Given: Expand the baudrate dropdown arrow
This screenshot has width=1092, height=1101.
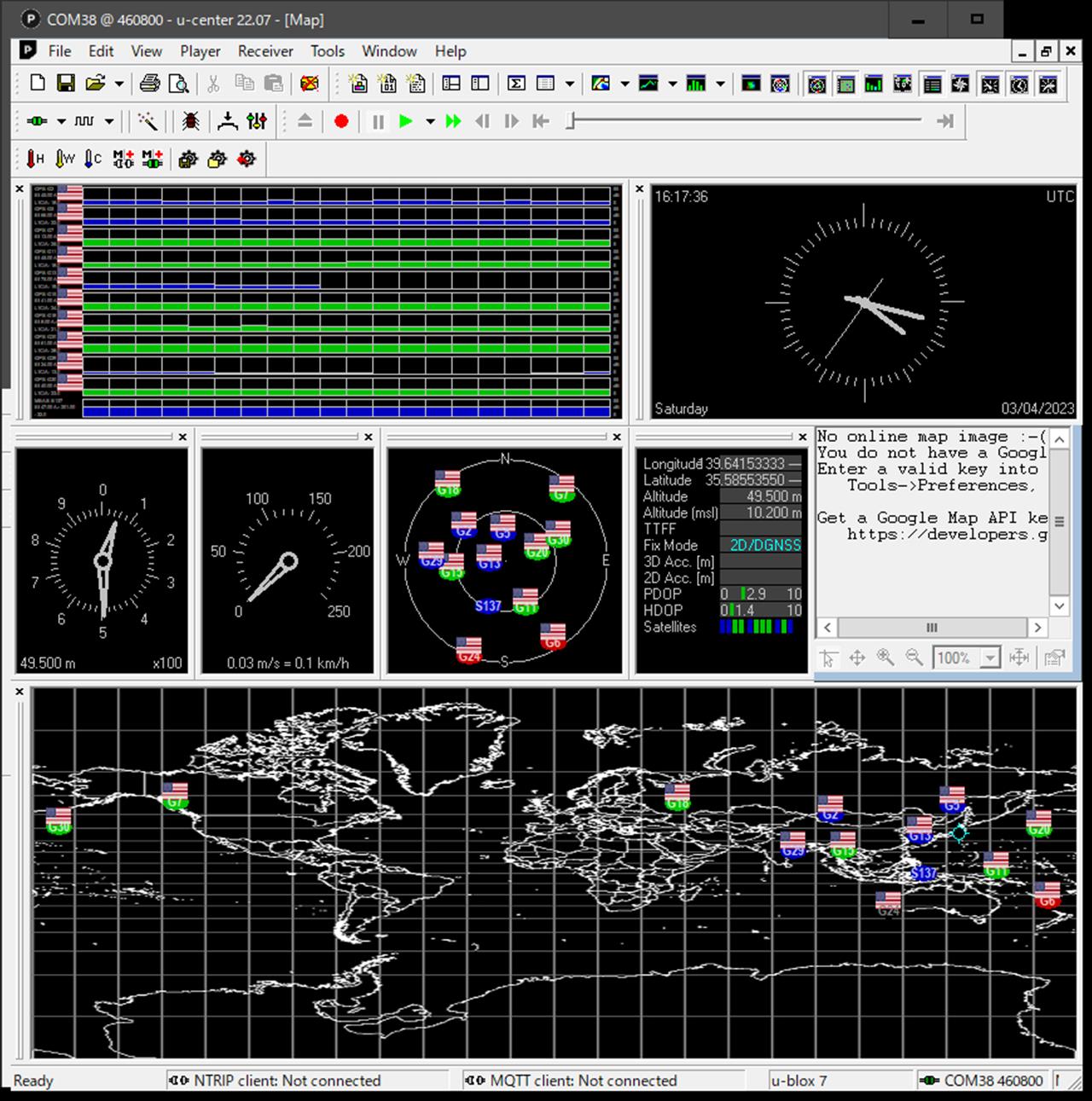Looking at the screenshot, I should (x=109, y=122).
